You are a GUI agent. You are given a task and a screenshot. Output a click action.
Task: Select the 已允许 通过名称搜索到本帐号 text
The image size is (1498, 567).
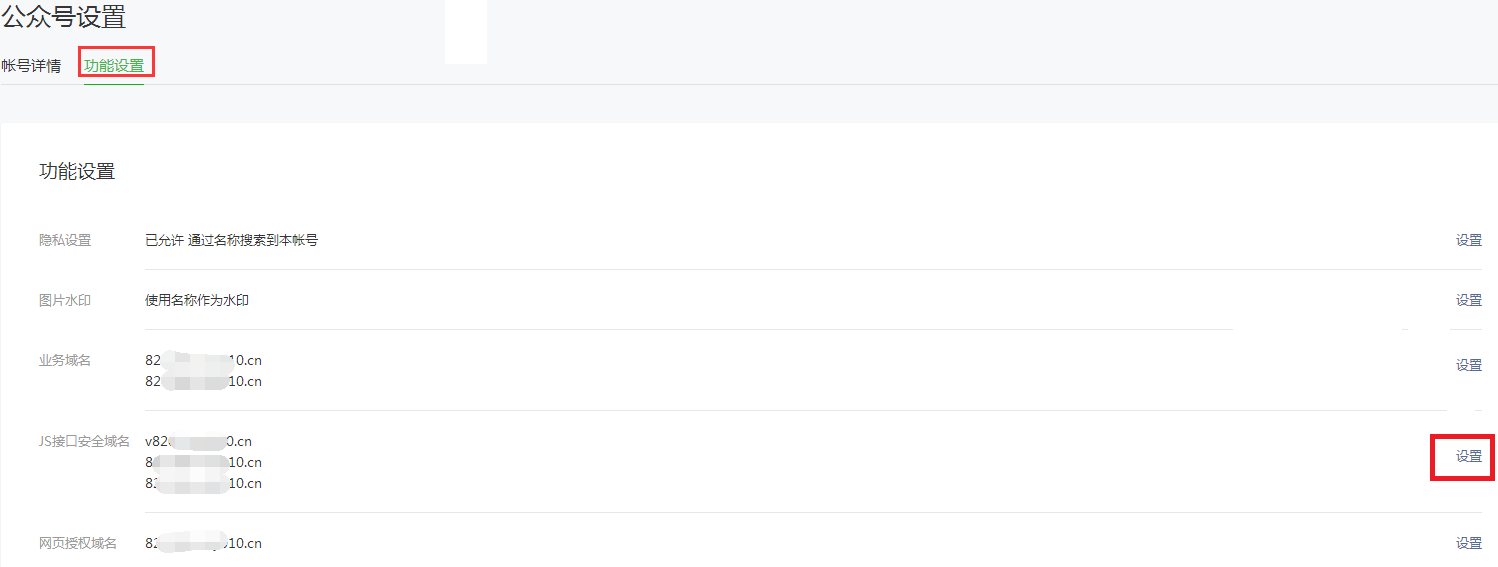232,240
